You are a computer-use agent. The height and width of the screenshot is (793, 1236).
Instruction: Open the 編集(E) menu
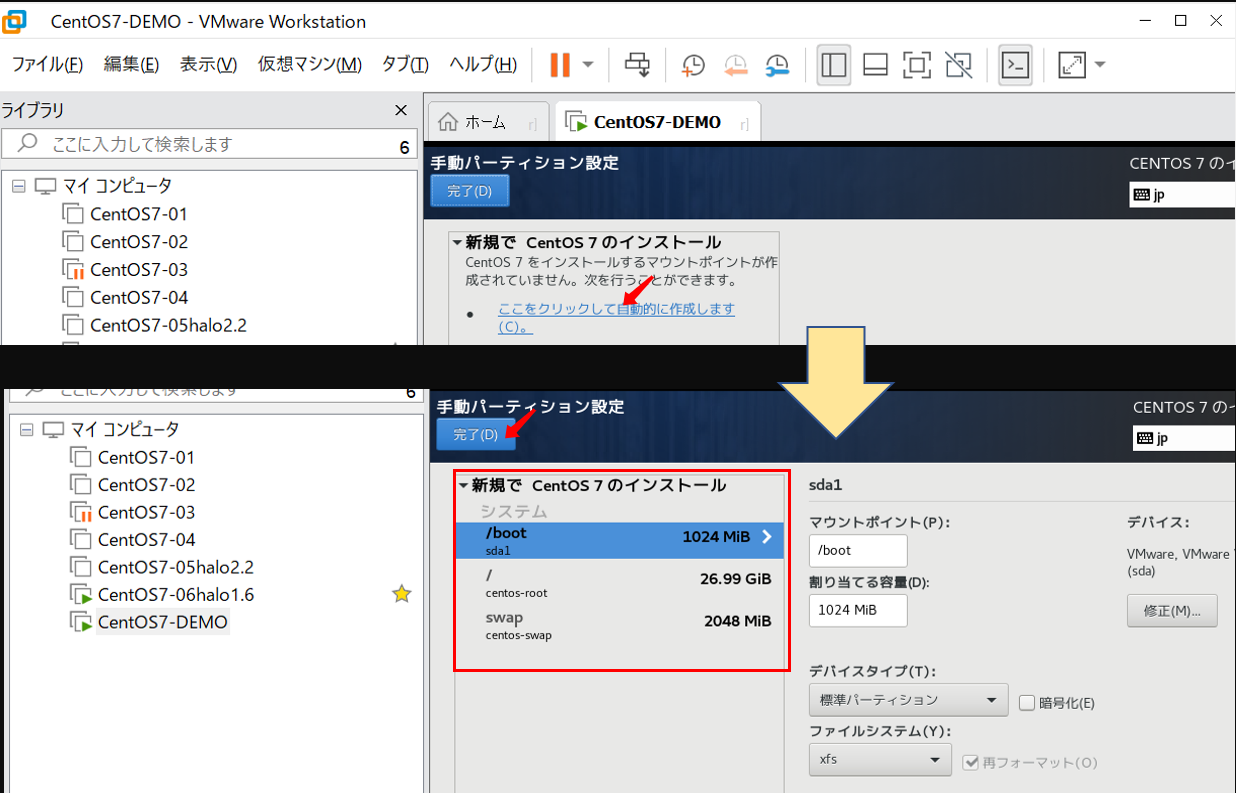point(131,65)
